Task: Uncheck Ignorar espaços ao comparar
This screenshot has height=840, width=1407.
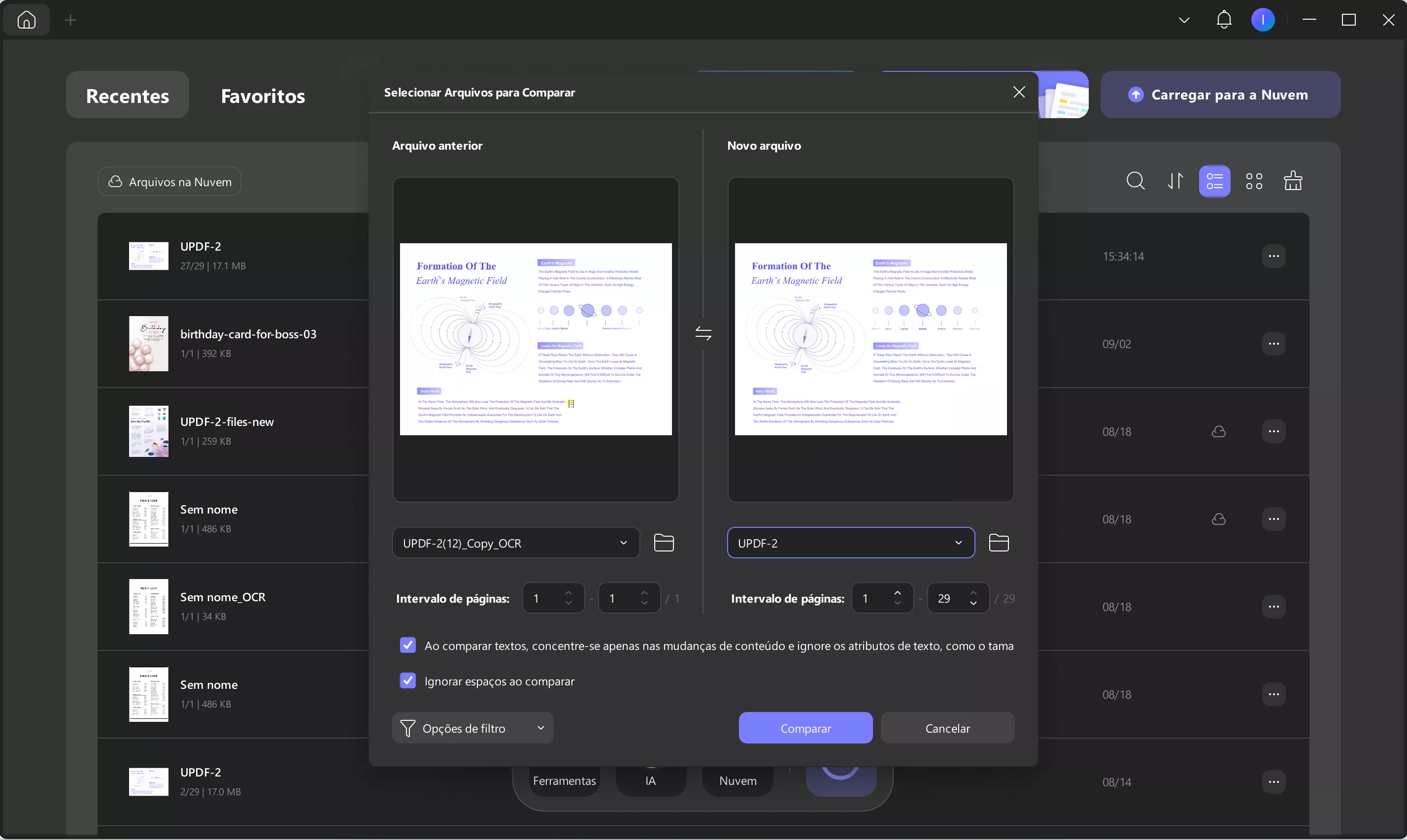Action: point(407,681)
